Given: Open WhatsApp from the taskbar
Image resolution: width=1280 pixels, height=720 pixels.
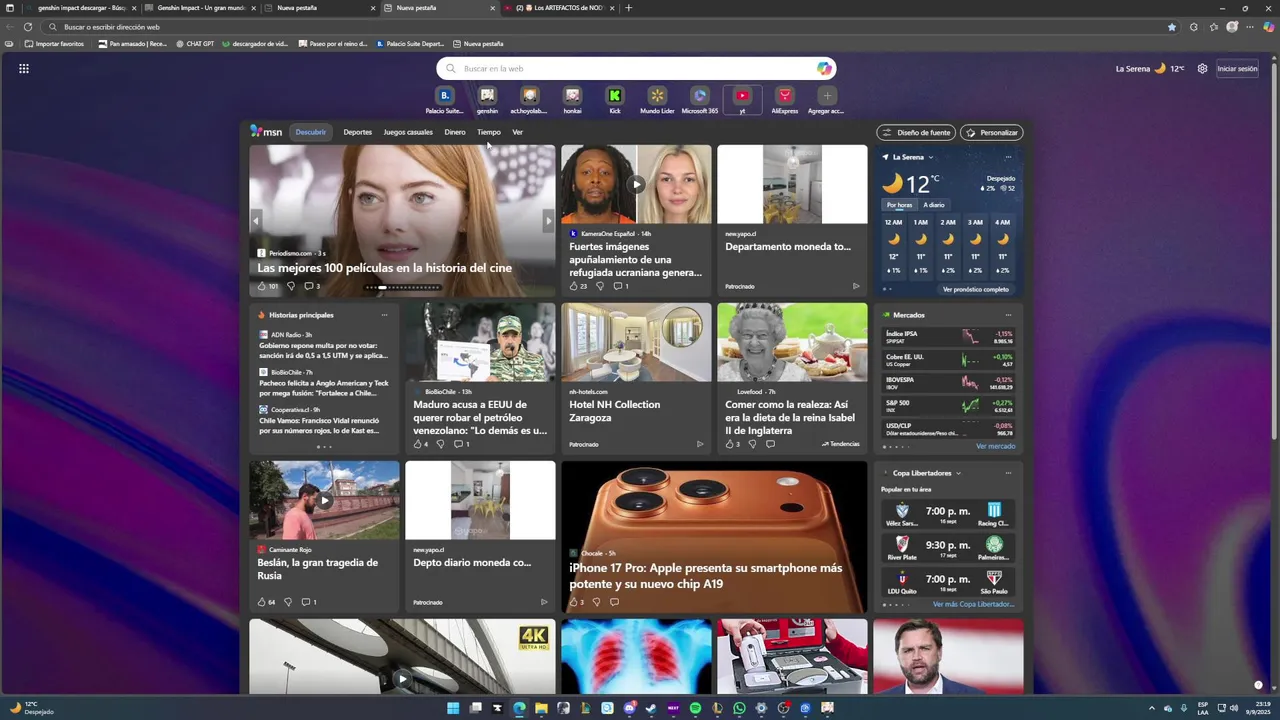Looking at the screenshot, I should 739,708.
